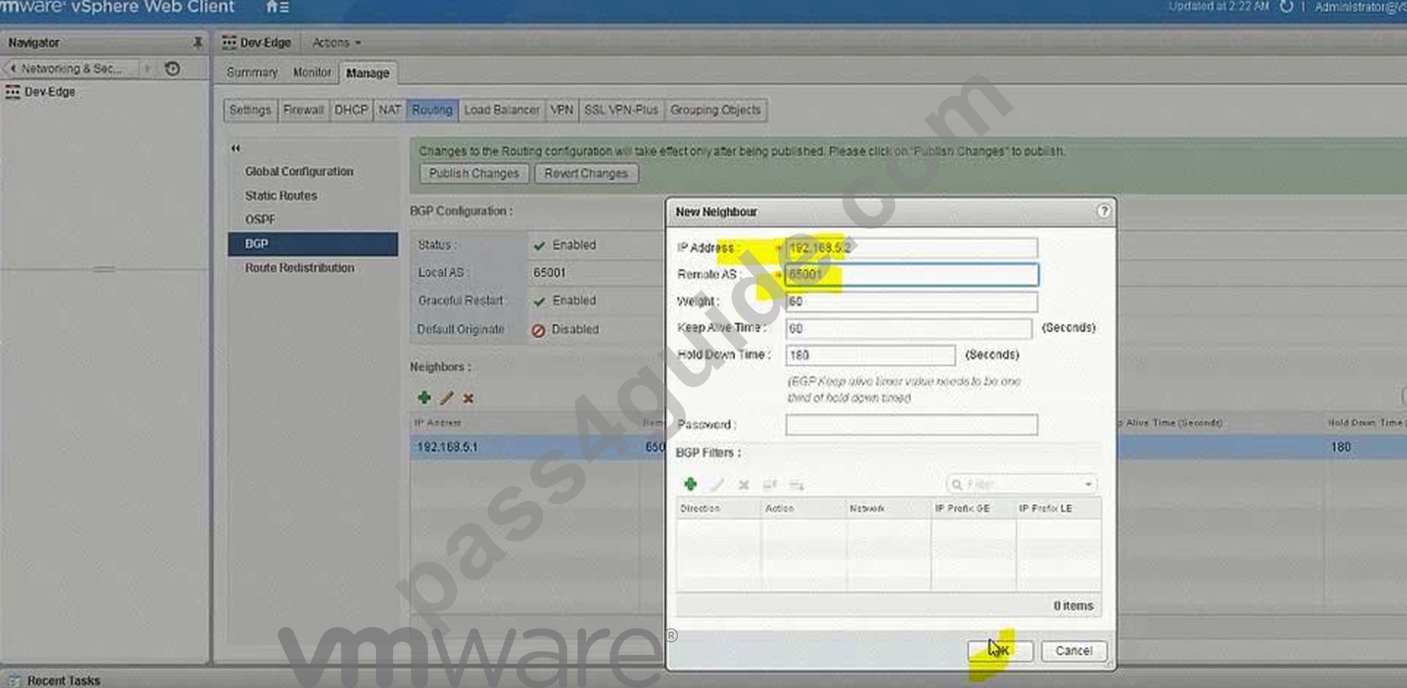Open the vSphere home menu icon

click(277, 8)
